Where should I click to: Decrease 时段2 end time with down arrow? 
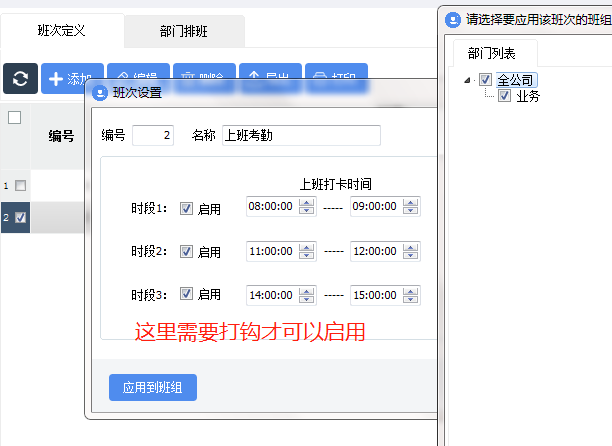click(x=411, y=255)
